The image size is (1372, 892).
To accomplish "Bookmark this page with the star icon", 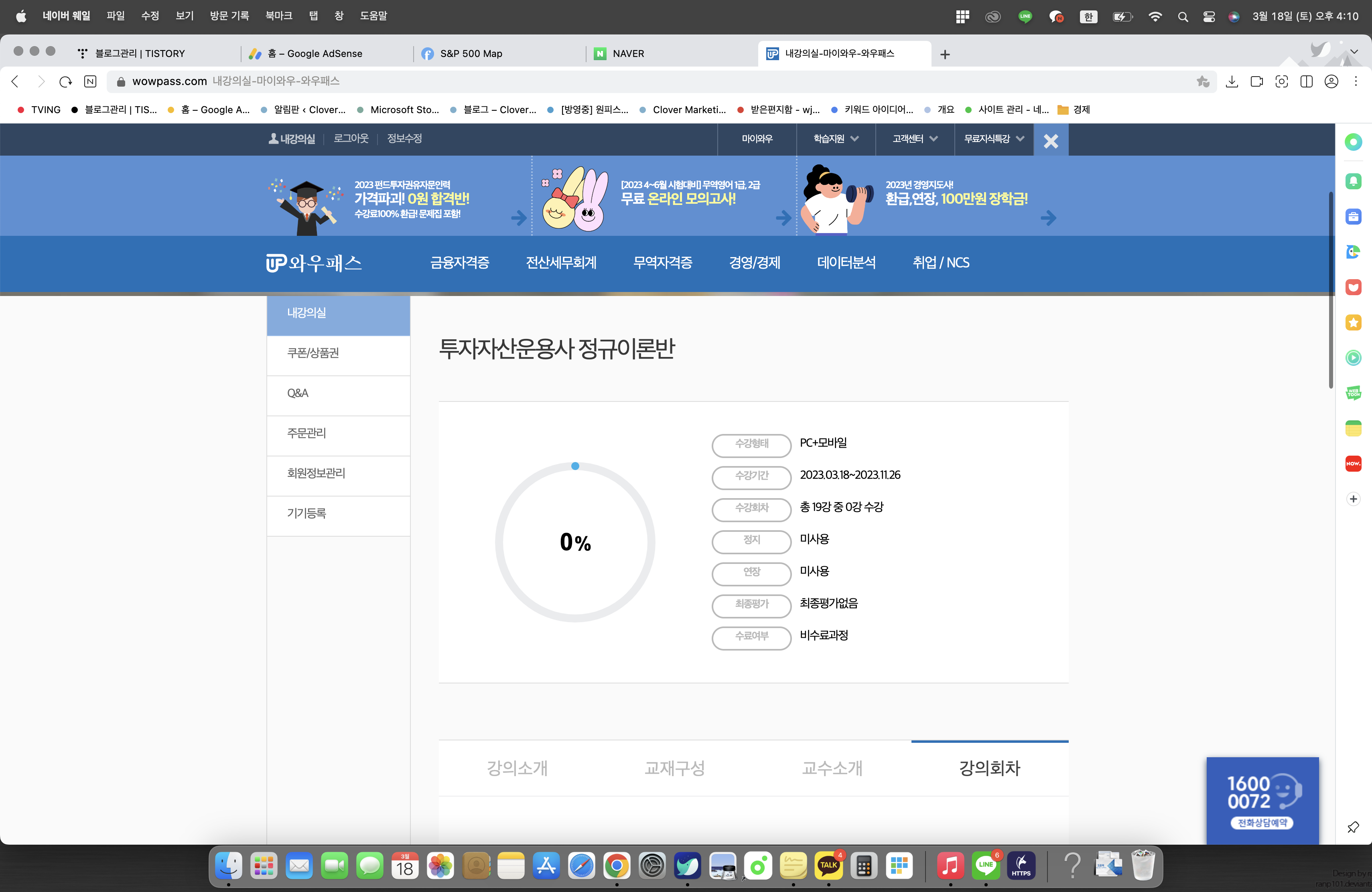I will click(x=1203, y=82).
